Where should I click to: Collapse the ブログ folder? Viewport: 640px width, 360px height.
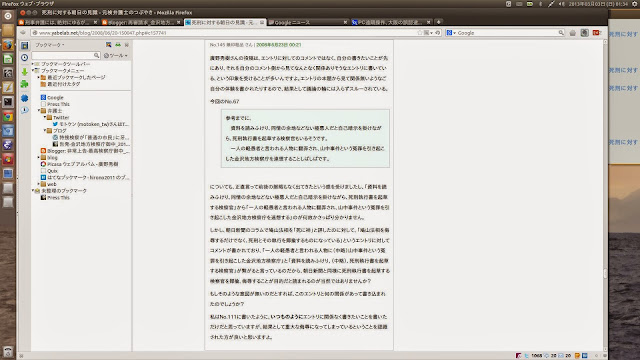click(45, 131)
